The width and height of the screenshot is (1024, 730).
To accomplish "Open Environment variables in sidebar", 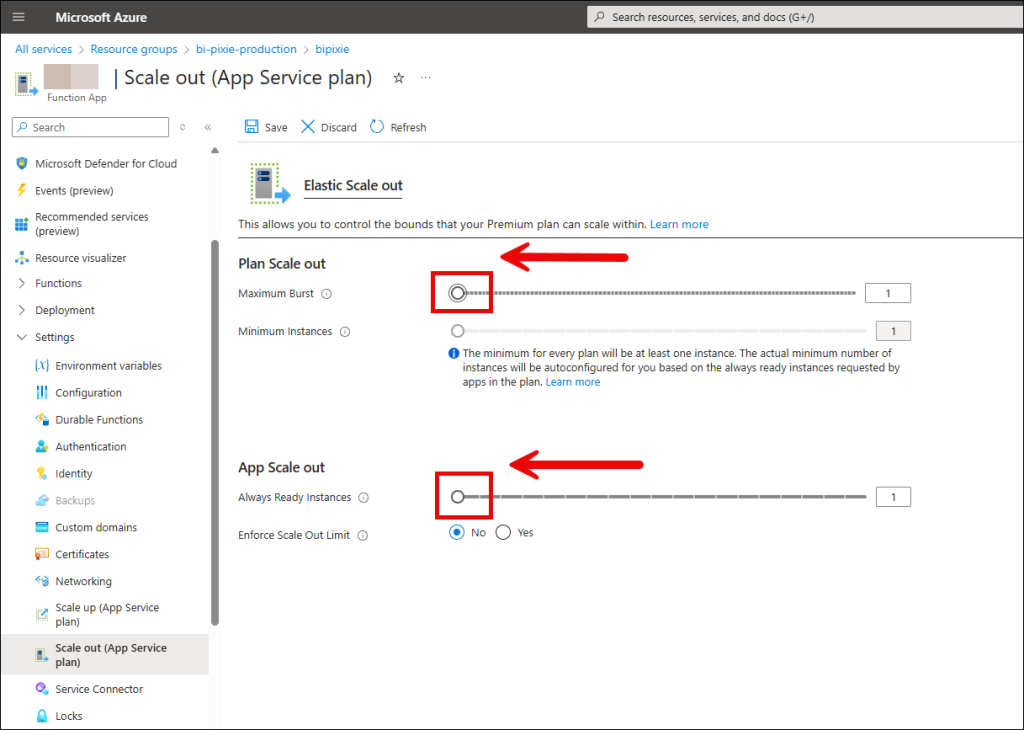I will (x=108, y=366).
